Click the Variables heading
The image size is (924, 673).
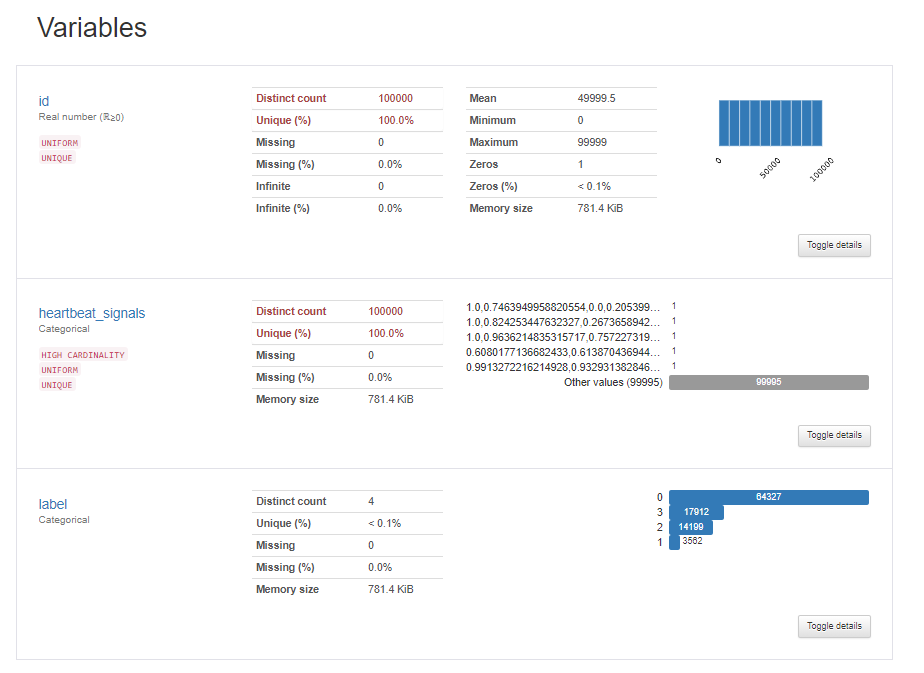click(92, 28)
